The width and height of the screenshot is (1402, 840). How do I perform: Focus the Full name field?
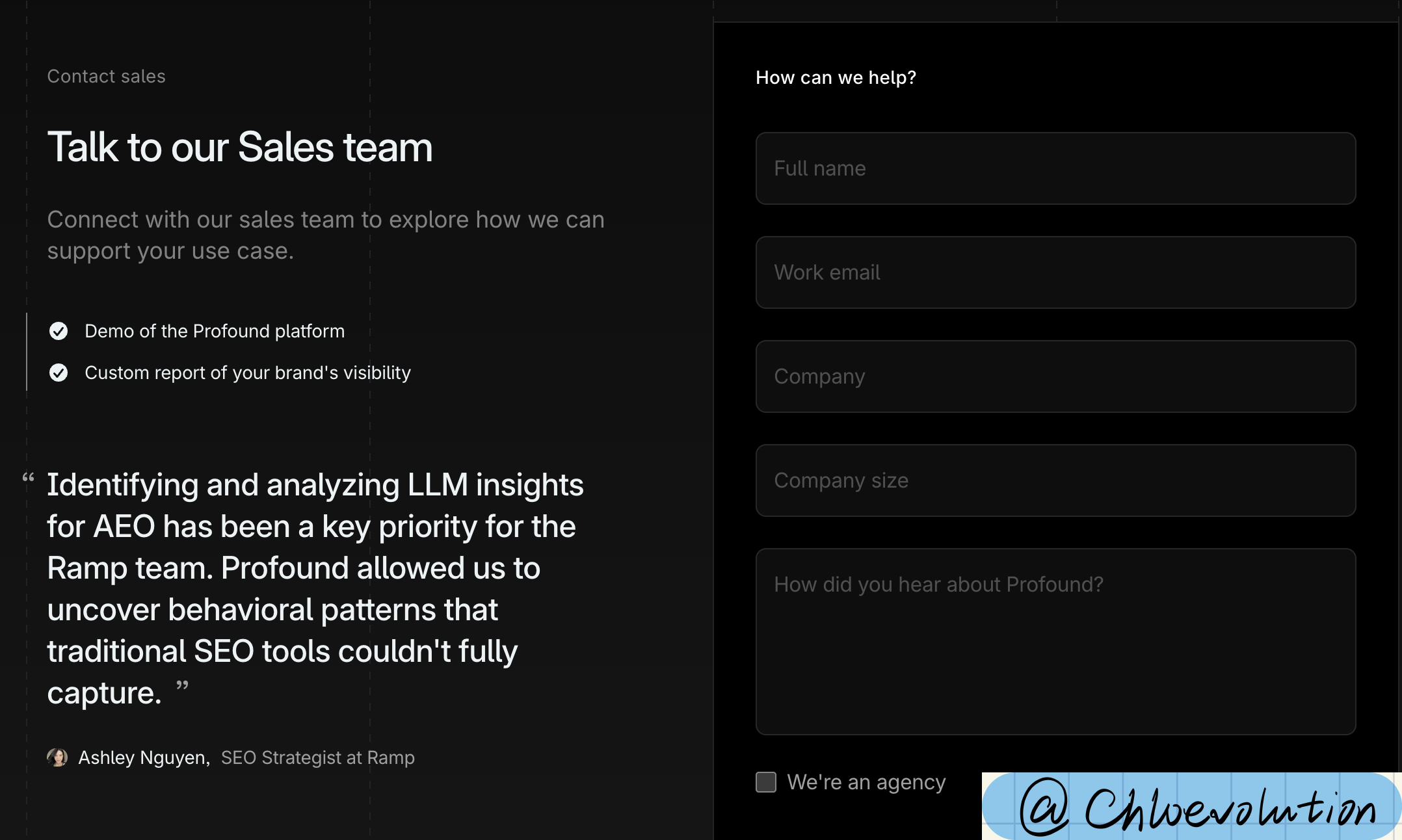point(1055,168)
